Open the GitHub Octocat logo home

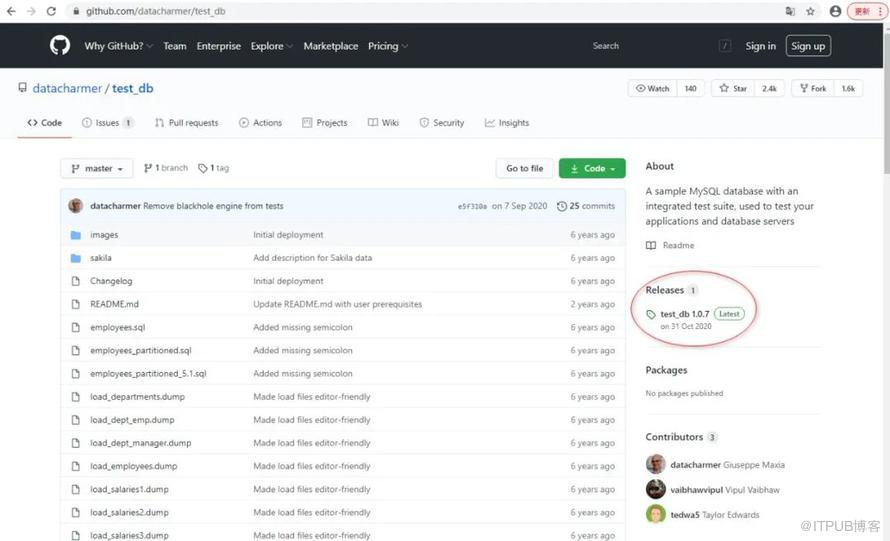coord(60,45)
